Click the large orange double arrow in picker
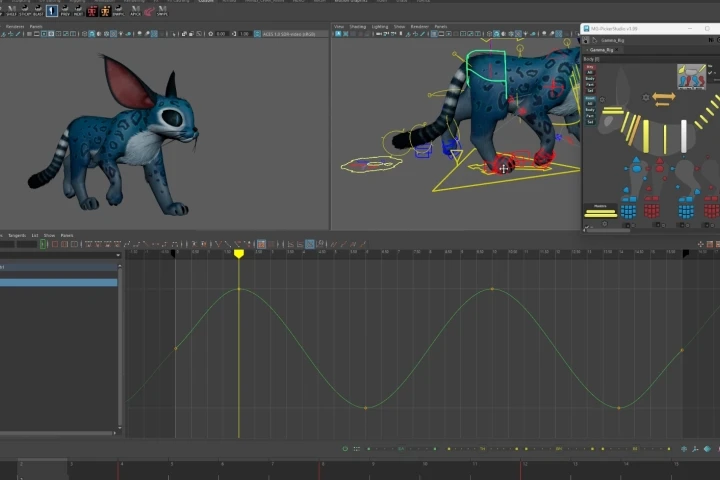 coord(664,96)
